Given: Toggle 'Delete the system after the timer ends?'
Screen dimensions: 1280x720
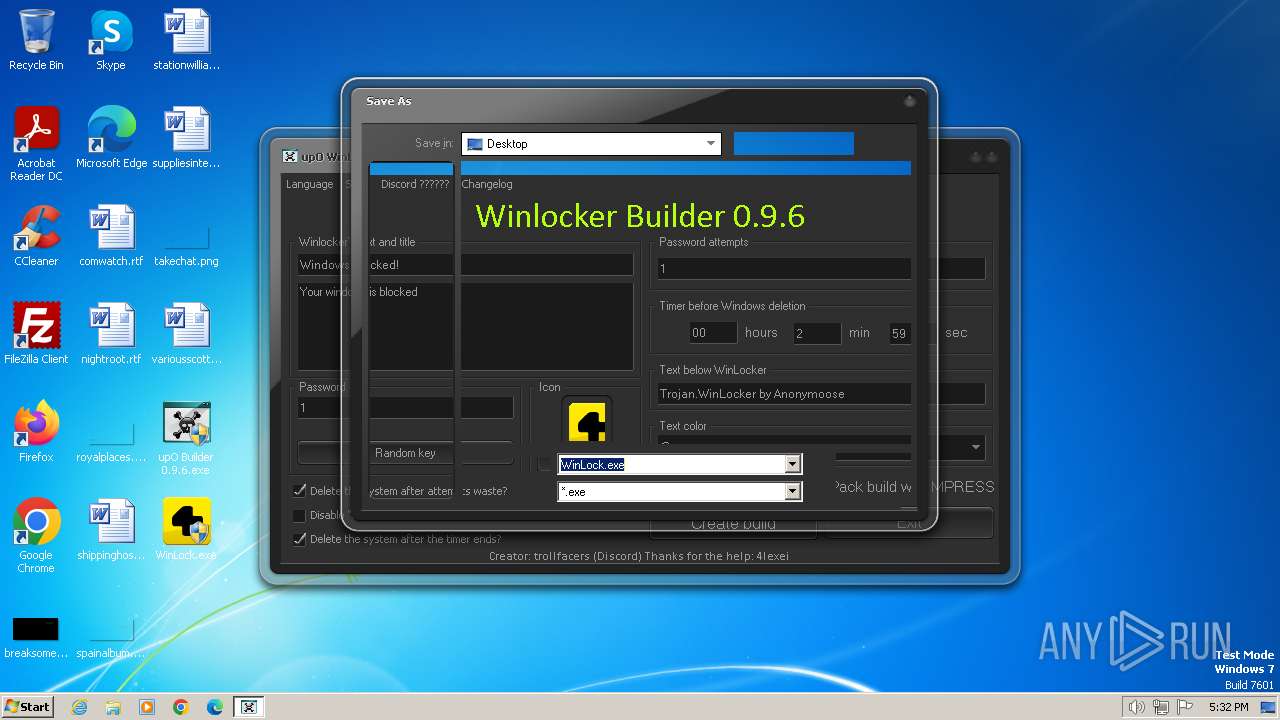Looking at the screenshot, I should pyautogui.click(x=299, y=539).
